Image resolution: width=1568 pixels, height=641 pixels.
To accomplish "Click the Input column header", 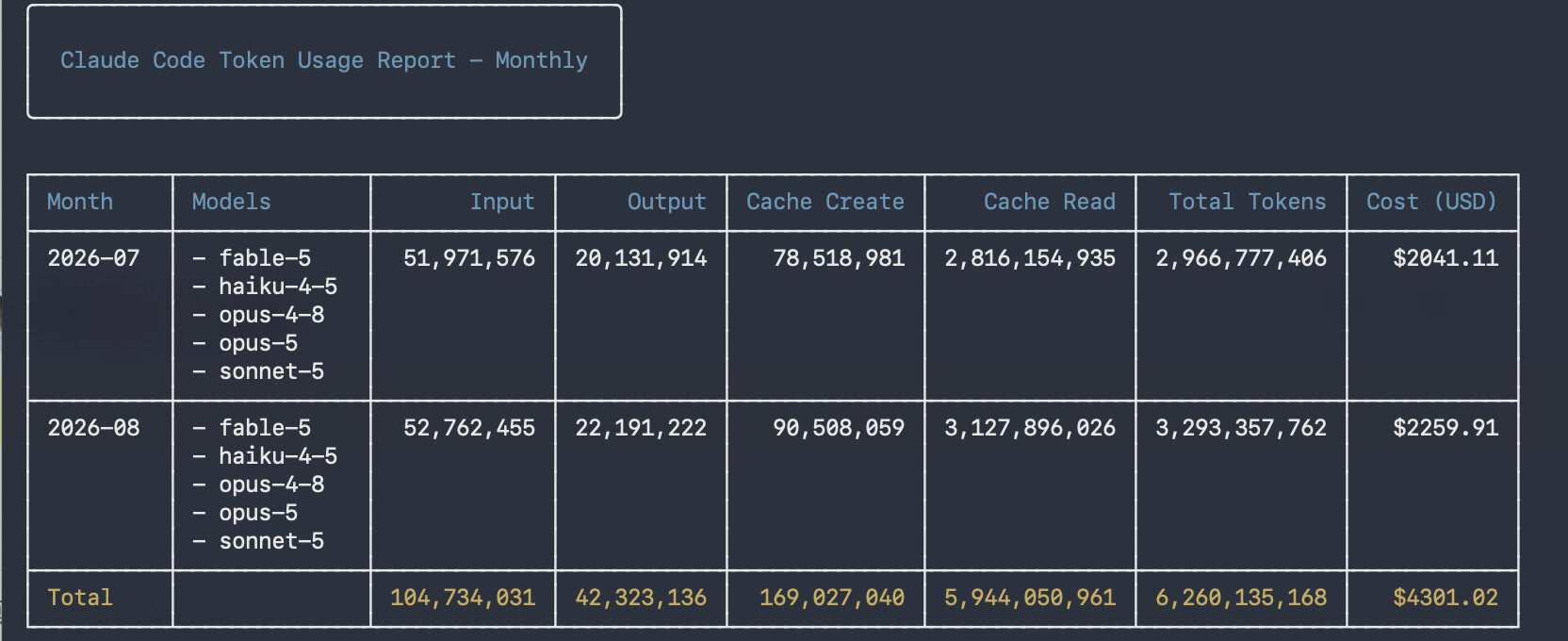I will click(x=502, y=202).
